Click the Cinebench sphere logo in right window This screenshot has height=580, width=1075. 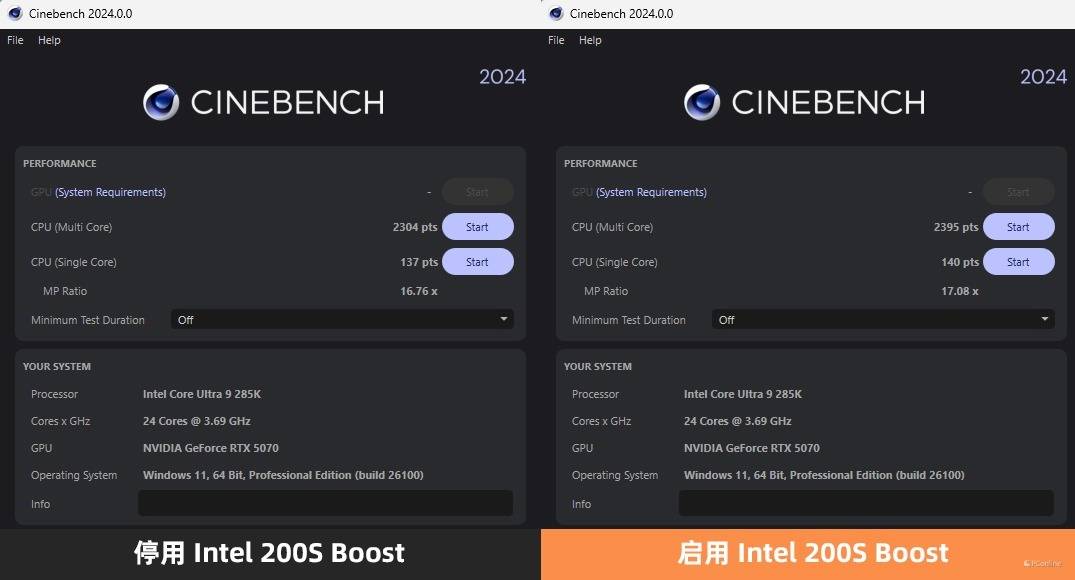point(702,102)
